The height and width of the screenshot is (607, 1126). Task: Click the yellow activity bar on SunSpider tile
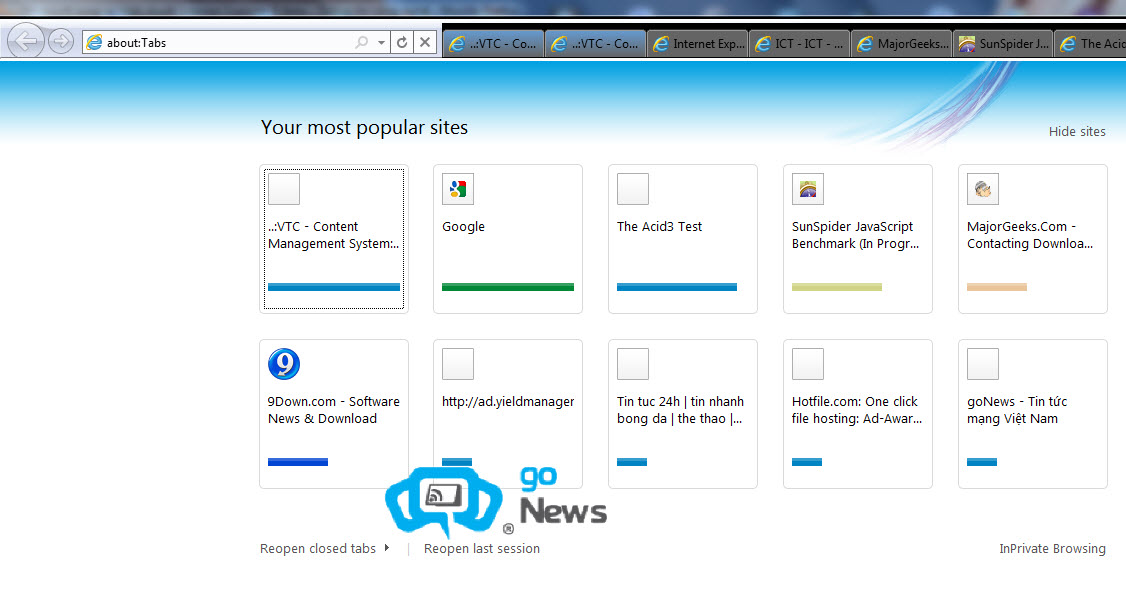point(837,287)
